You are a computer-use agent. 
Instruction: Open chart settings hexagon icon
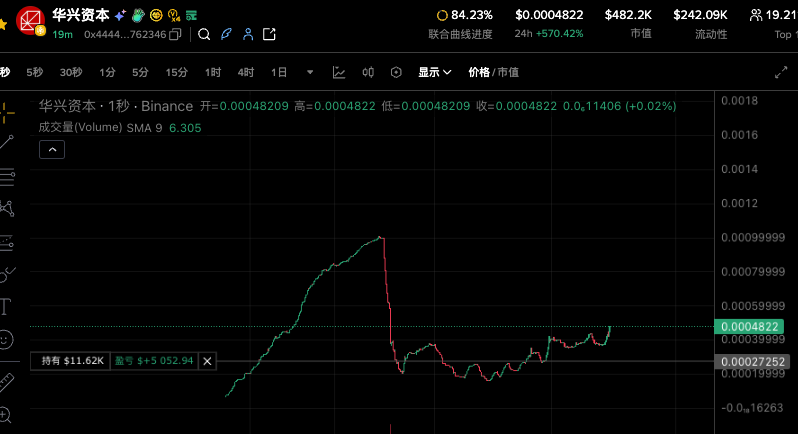click(x=396, y=72)
